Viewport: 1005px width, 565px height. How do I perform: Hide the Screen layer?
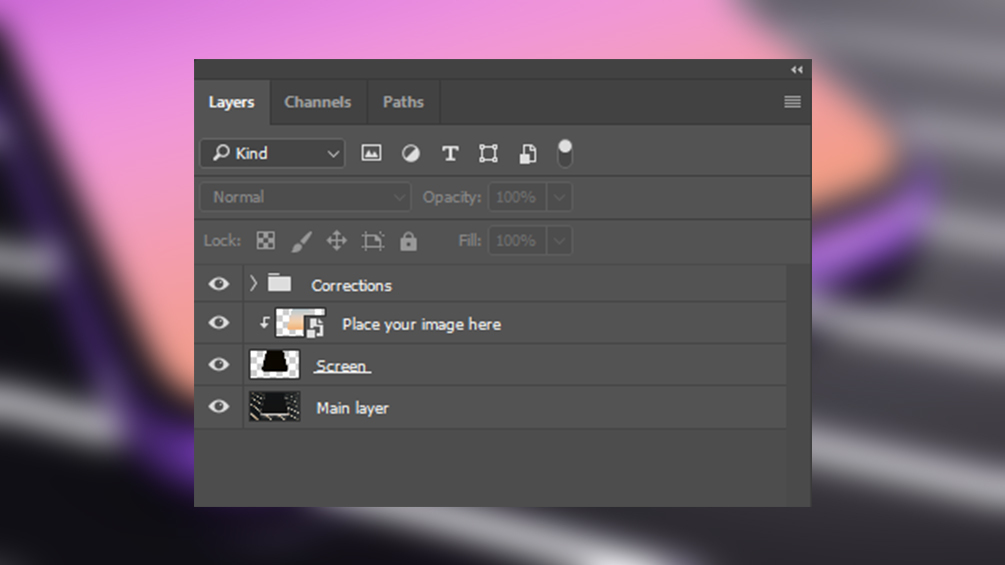219,364
